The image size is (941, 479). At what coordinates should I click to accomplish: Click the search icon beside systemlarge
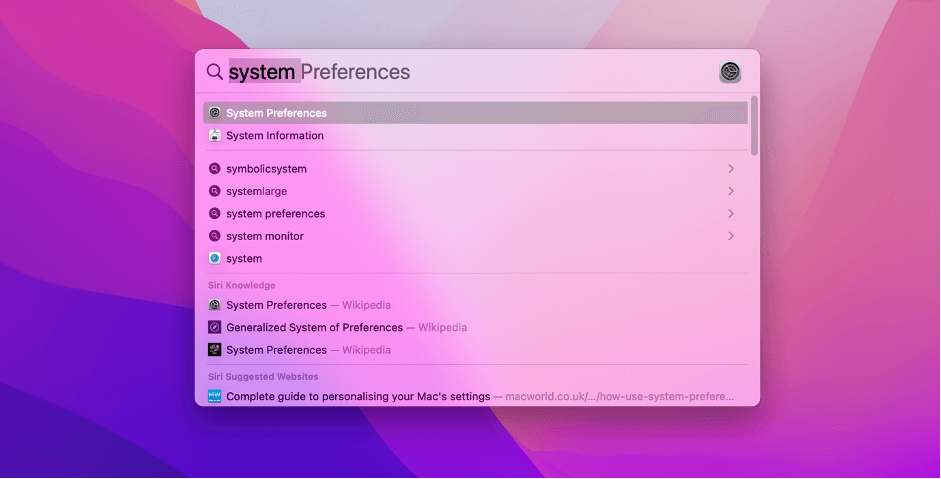pyautogui.click(x=214, y=191)
